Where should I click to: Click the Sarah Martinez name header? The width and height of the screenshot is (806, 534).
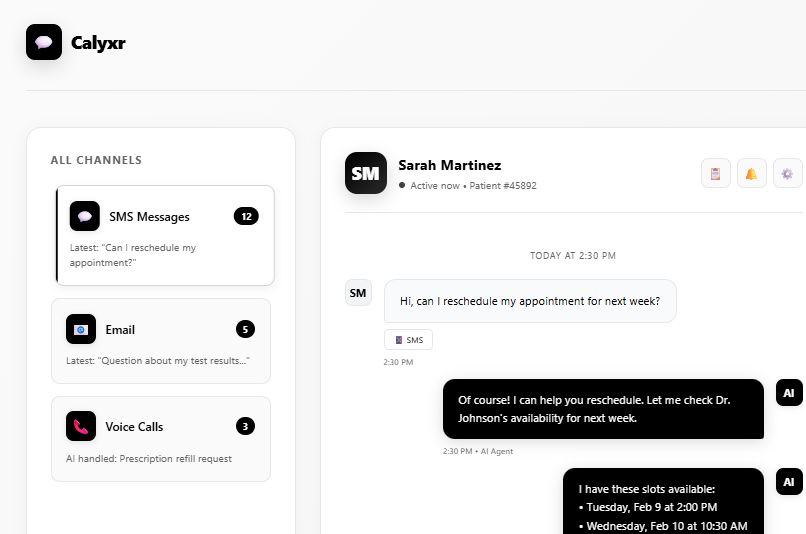(450, 165)
